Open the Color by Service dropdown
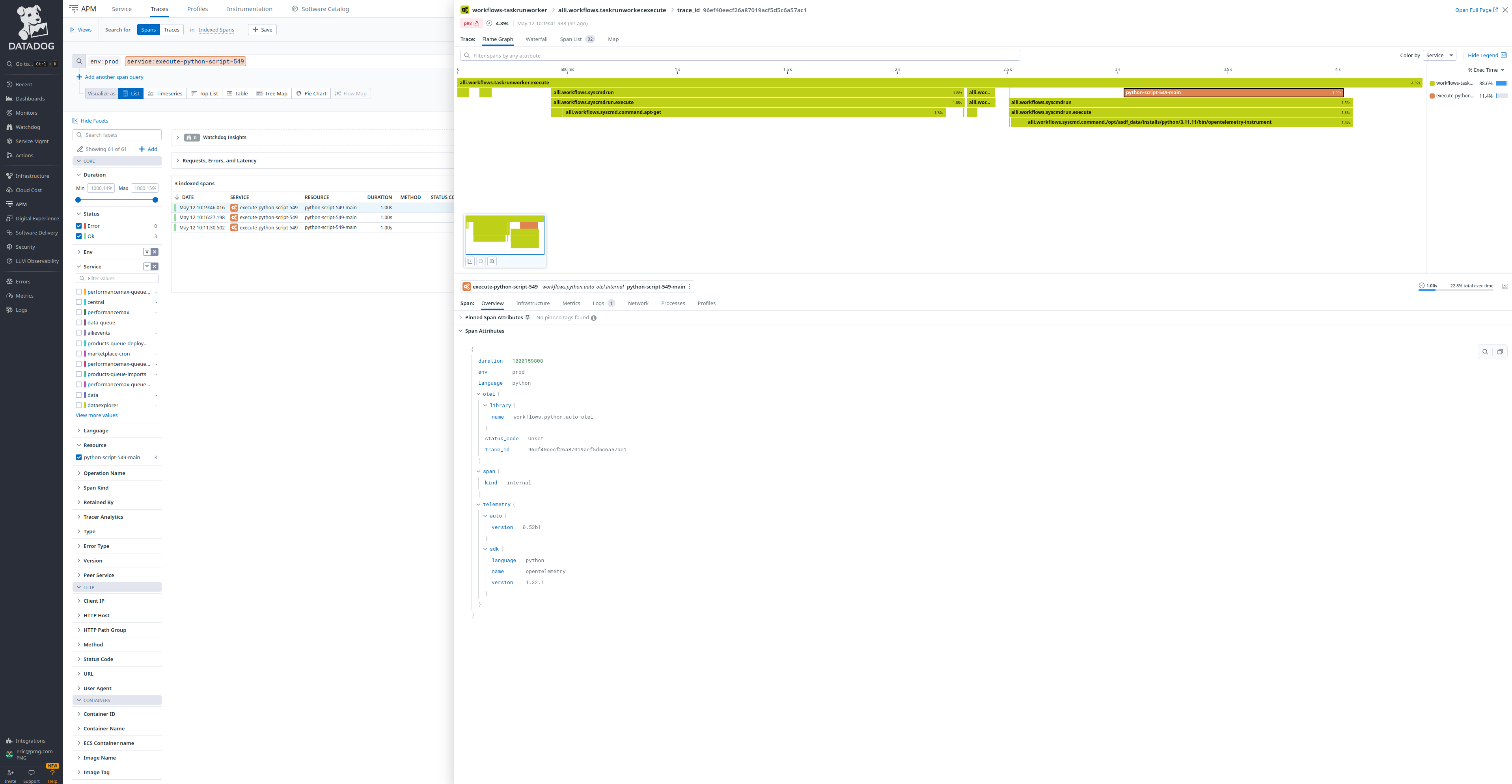 1439,55
